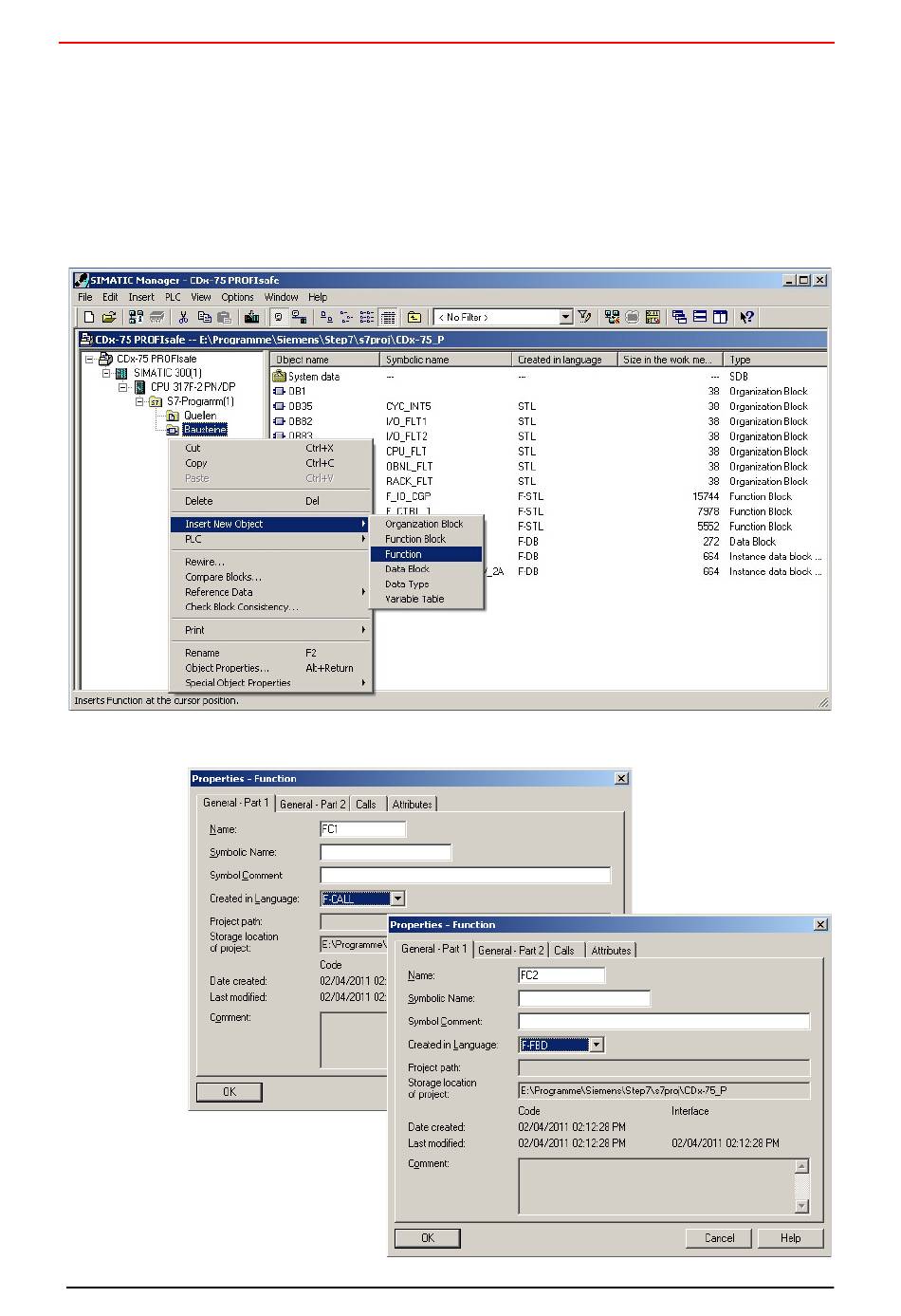Click the Copy toolbar icon
The height and width of the screenshot is (1316, 901).
click(x=204, y=318)
